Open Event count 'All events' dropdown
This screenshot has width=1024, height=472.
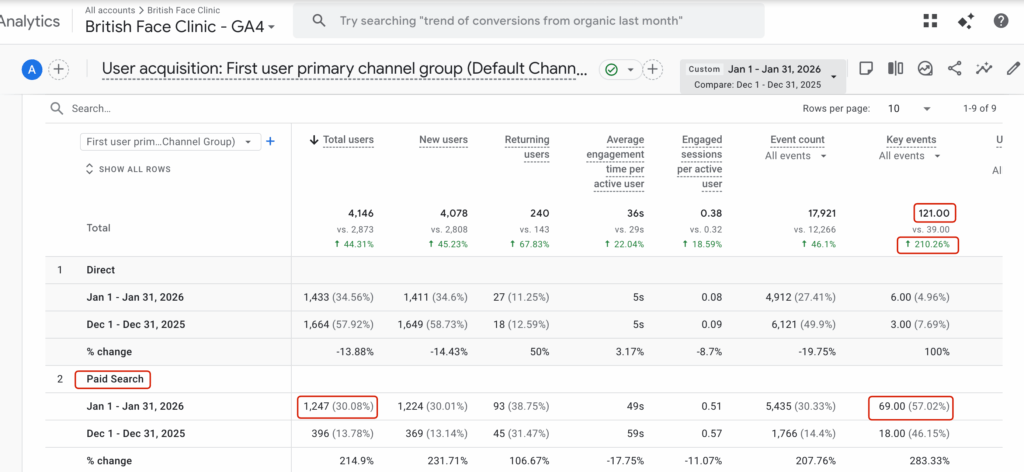(795, 155)
